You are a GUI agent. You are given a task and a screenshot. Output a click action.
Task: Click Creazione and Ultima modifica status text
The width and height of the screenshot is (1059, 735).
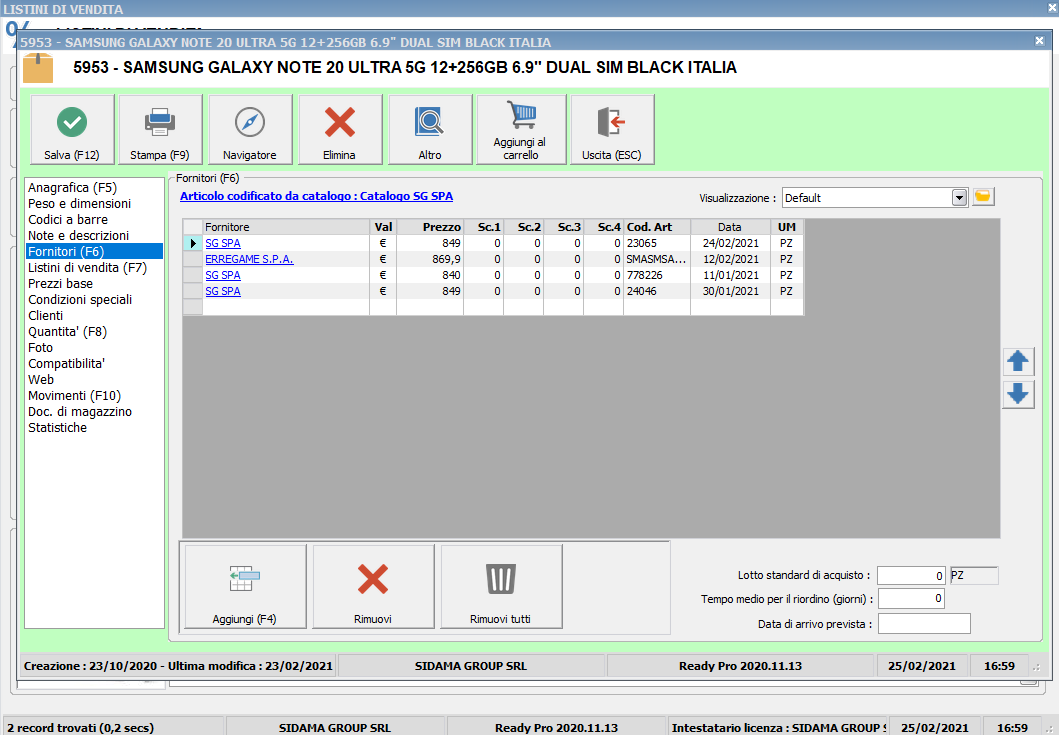pos(178,666)
